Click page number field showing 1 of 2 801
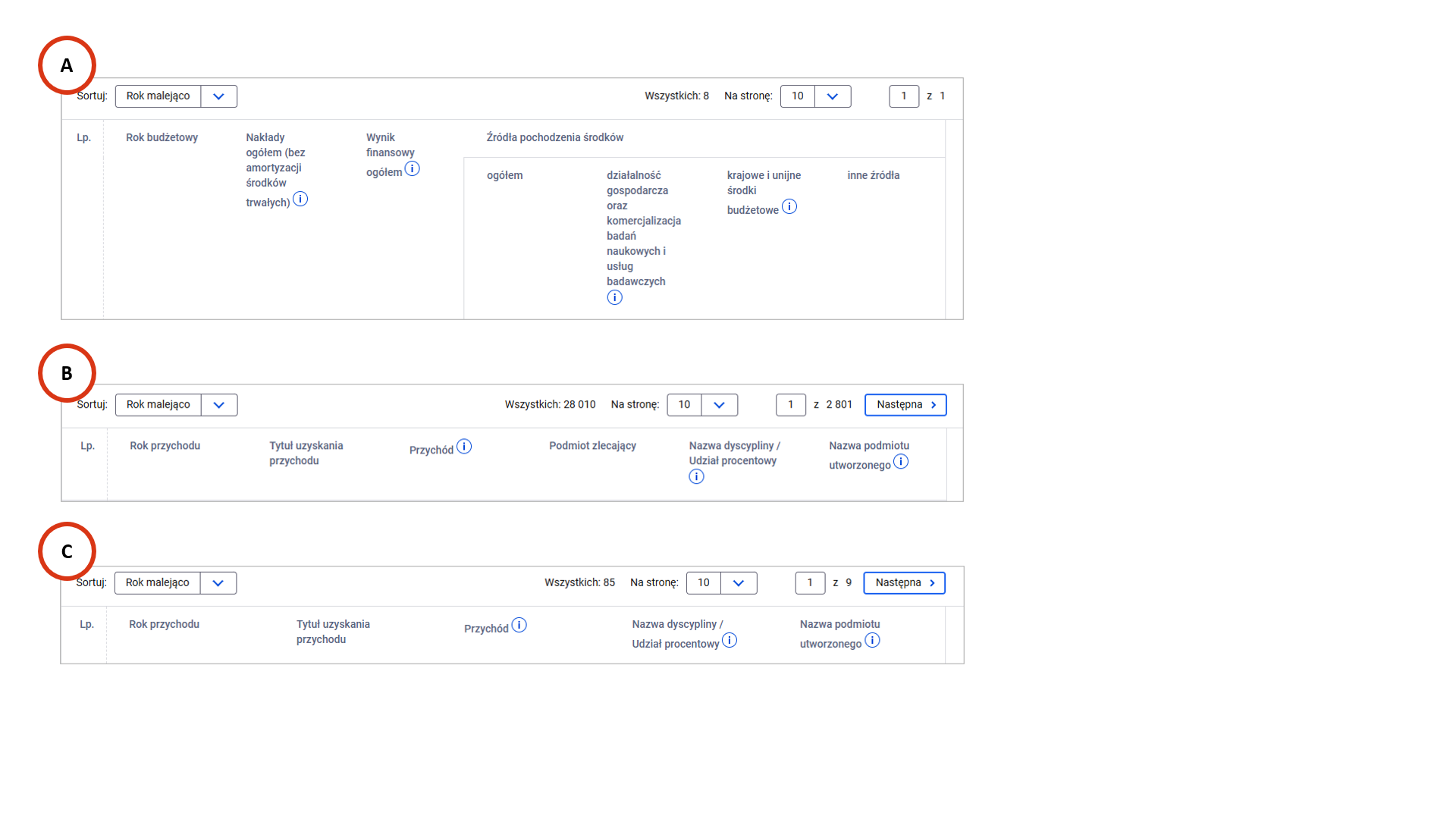 click(790, 405)
